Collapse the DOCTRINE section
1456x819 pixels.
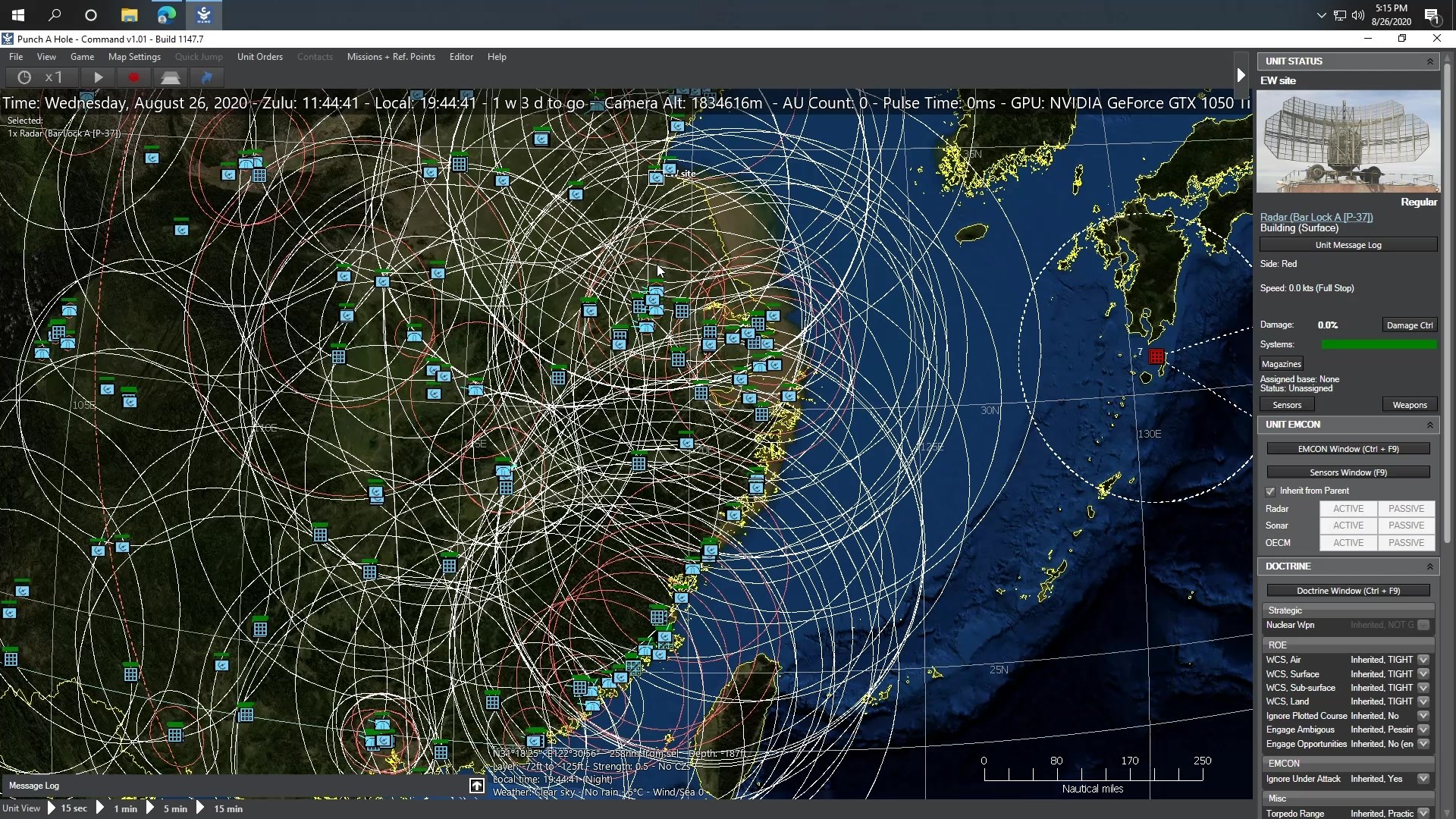pos(1430,566)
